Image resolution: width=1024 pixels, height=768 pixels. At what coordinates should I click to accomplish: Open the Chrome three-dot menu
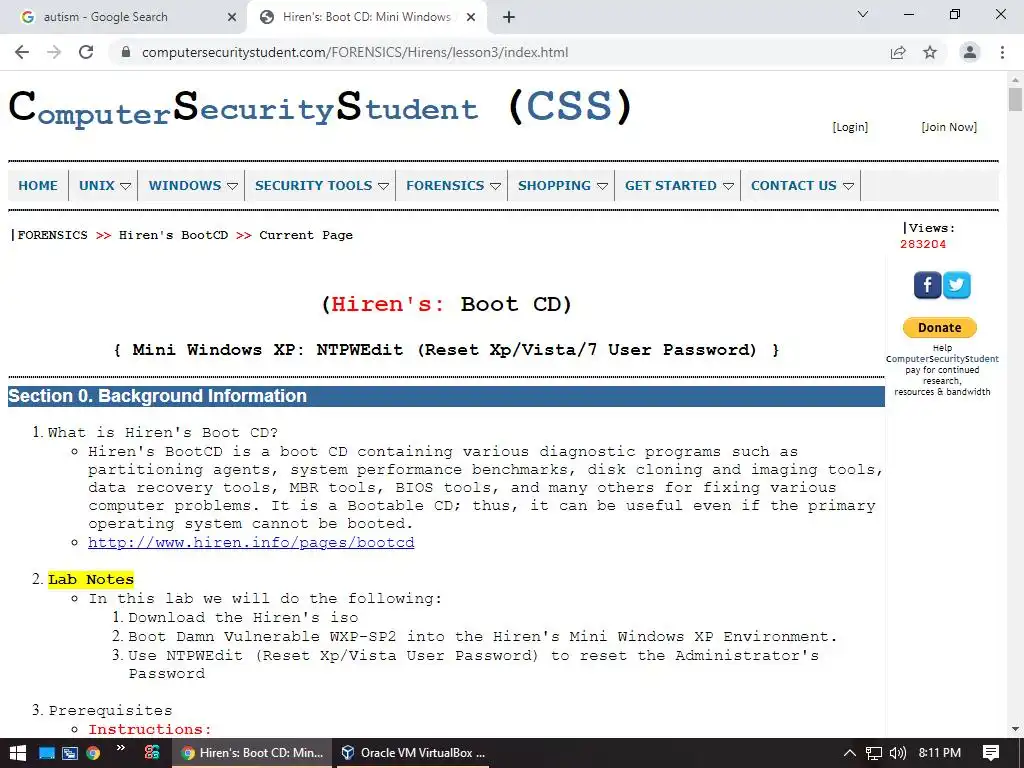point(1002,52)
